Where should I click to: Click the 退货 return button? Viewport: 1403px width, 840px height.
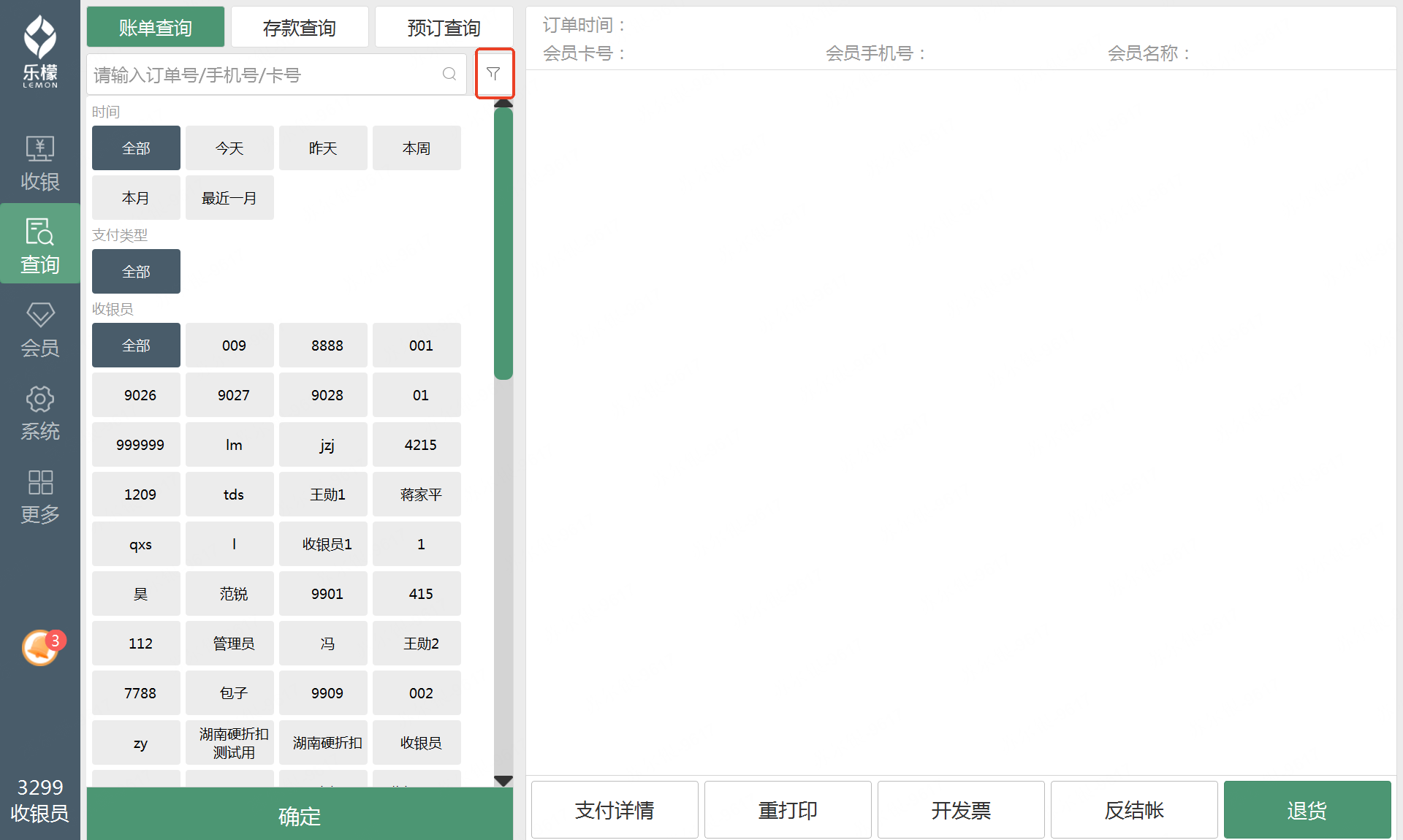[x=1307, y=810]
